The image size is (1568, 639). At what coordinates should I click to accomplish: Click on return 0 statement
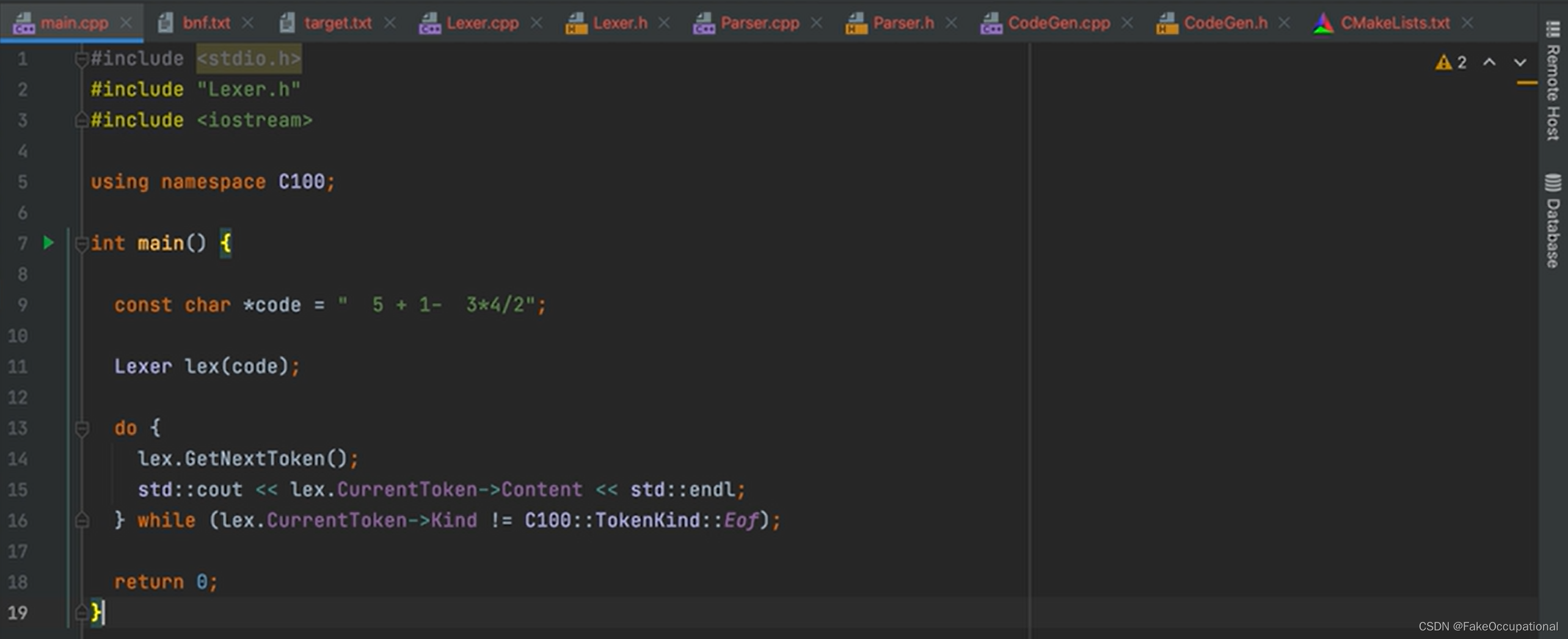click(166, 582)
